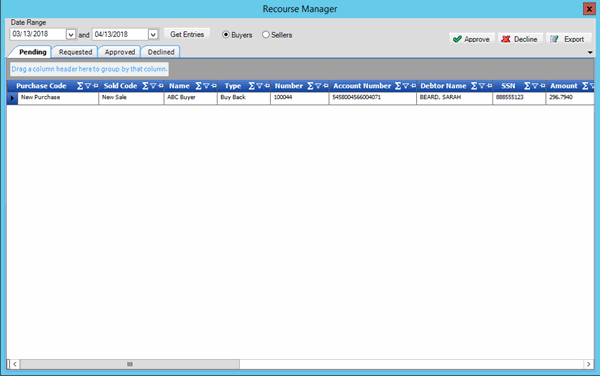This screenshot has width=600, height=376.
Task: Click the '100044' number cell
Action: click(300, 98)
